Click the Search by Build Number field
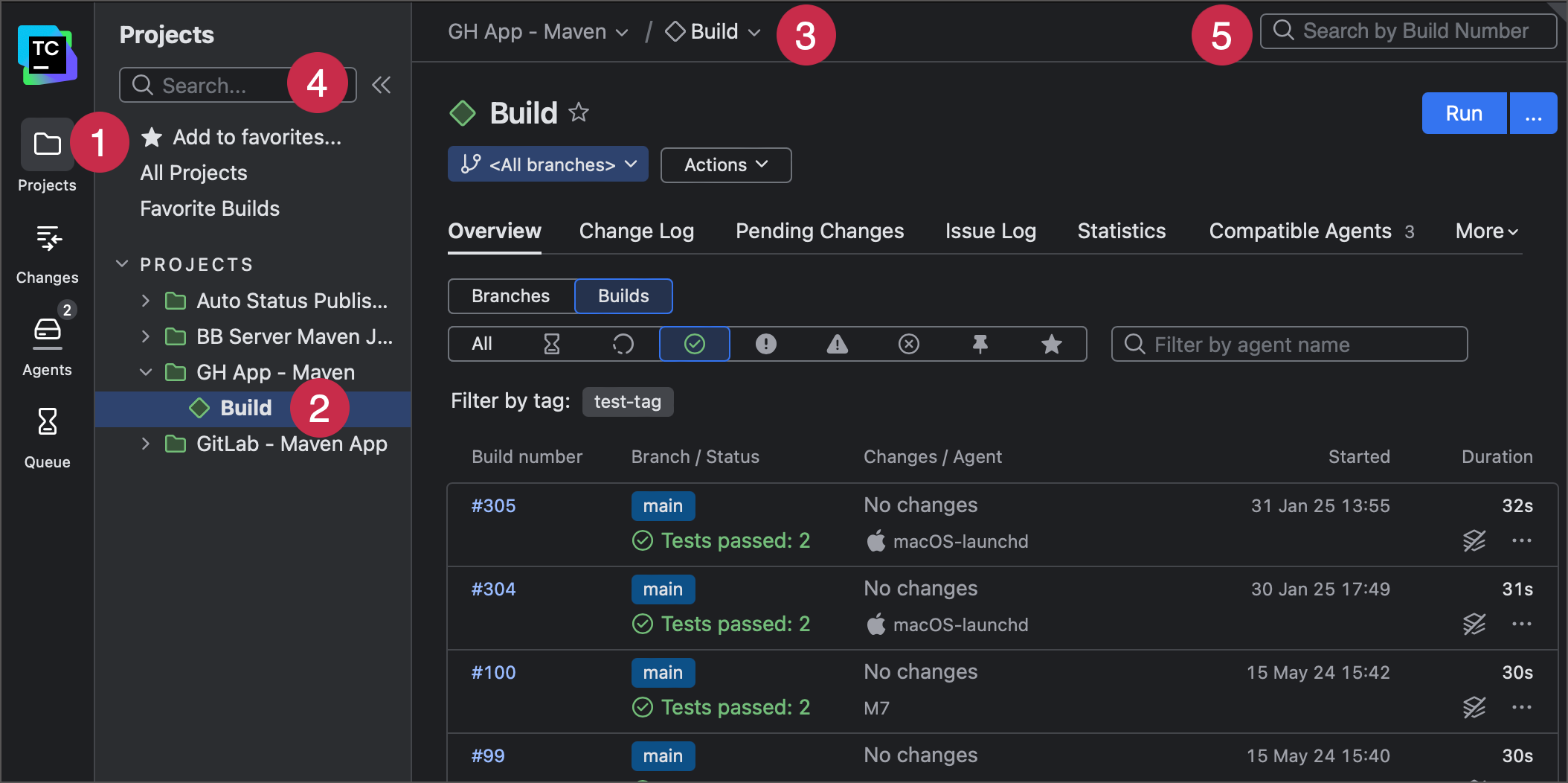 pyautogui.click(x=1407, y=31)
